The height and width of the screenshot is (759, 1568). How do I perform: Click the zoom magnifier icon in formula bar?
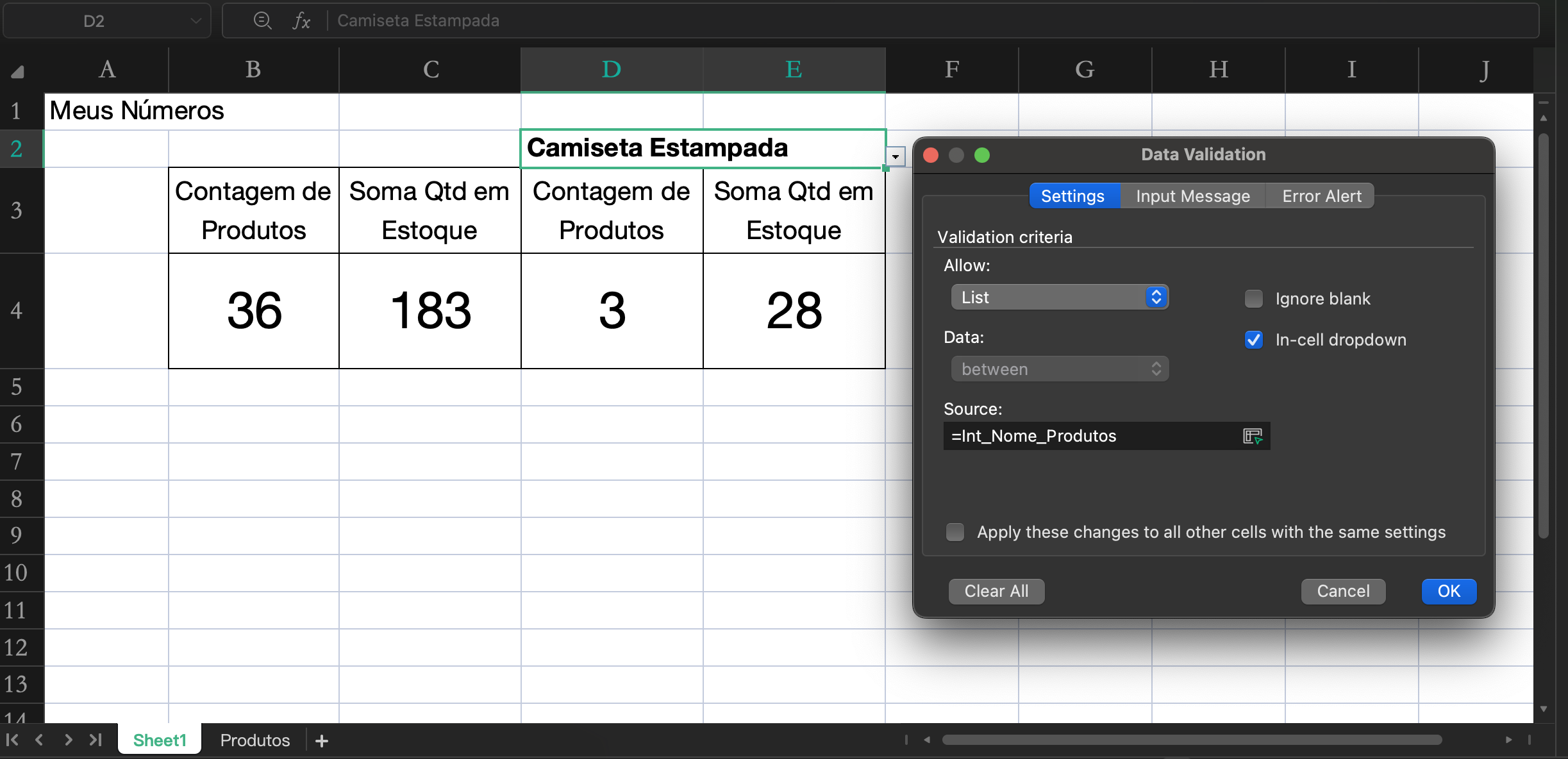click(x=262, y=21)
